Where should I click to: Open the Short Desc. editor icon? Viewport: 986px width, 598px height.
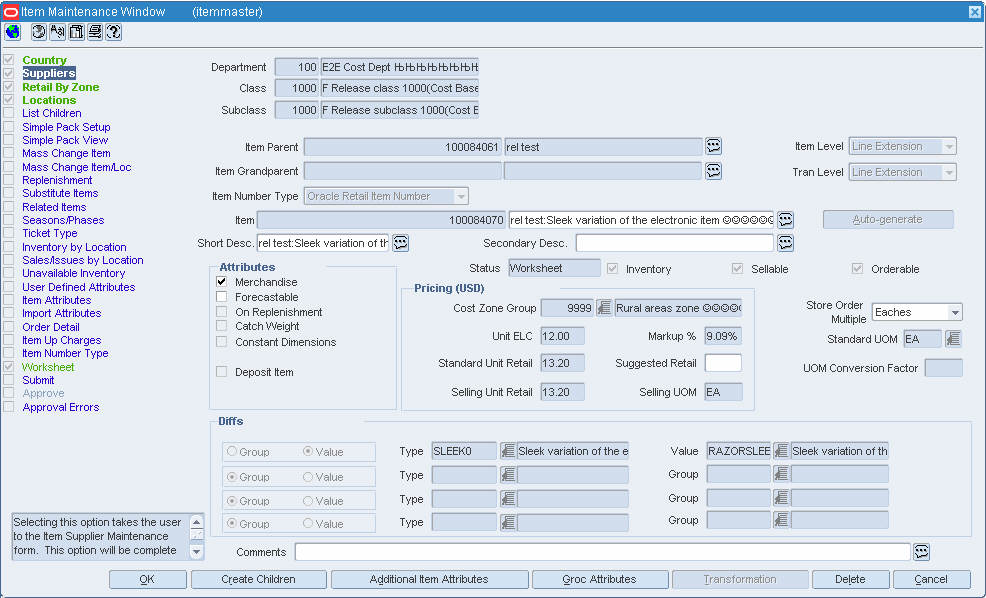click(x=401, y=243)
